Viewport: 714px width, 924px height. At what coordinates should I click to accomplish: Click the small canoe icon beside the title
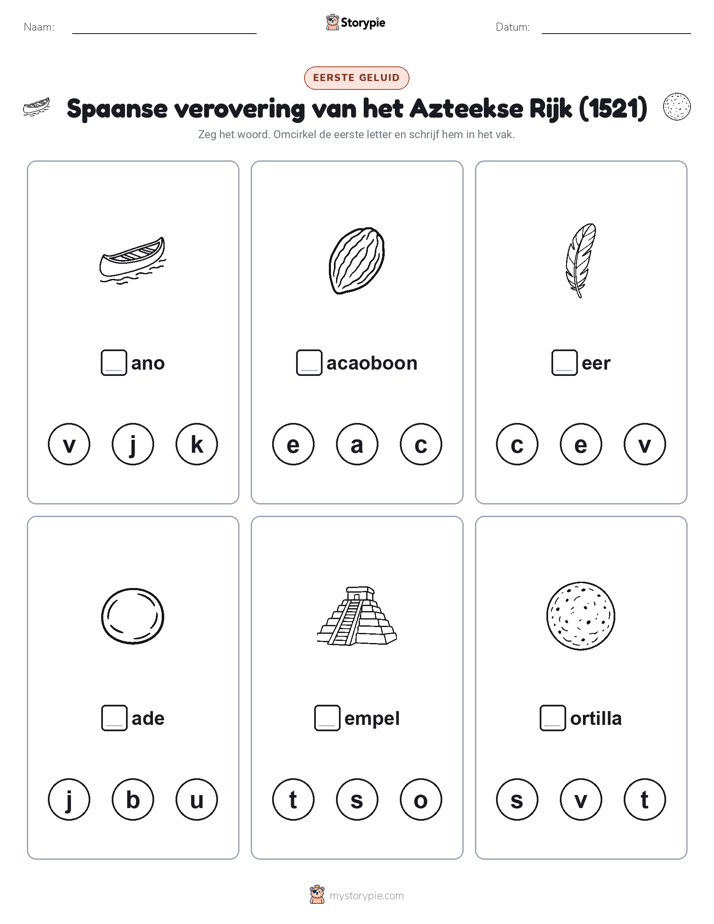pos(37,107)
